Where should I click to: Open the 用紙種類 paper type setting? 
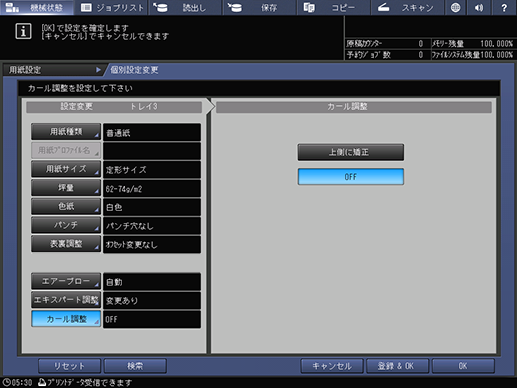pyautogui.click(x=66, y=132)
